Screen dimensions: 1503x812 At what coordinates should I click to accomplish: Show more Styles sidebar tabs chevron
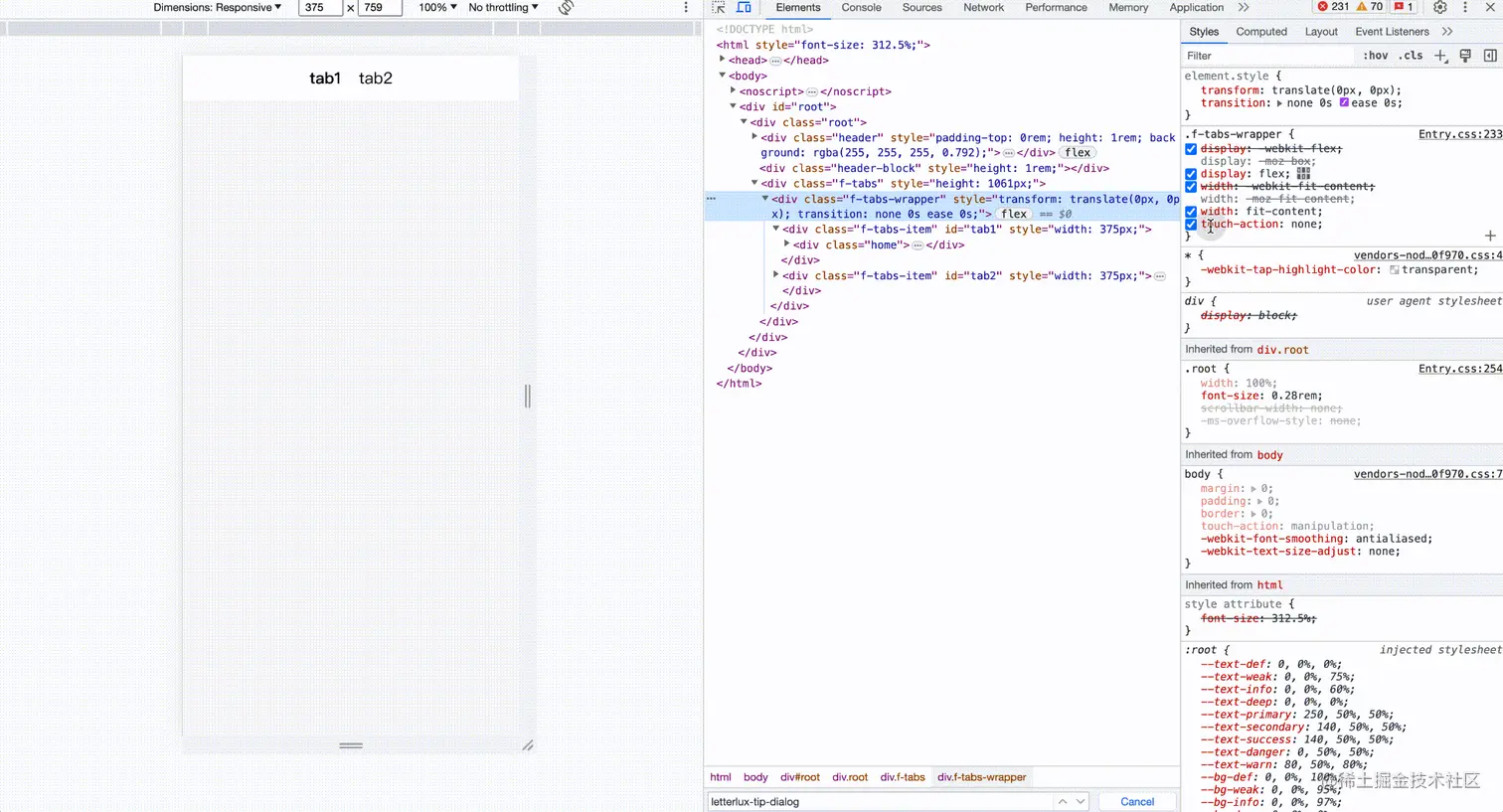(1447, 32)
